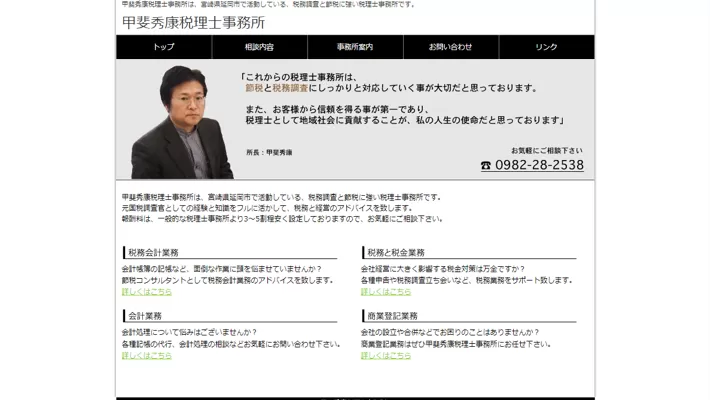Click the phone number 0982-28-2538
Viewport: 710px width, 400px height.
[x=539, y=165]
